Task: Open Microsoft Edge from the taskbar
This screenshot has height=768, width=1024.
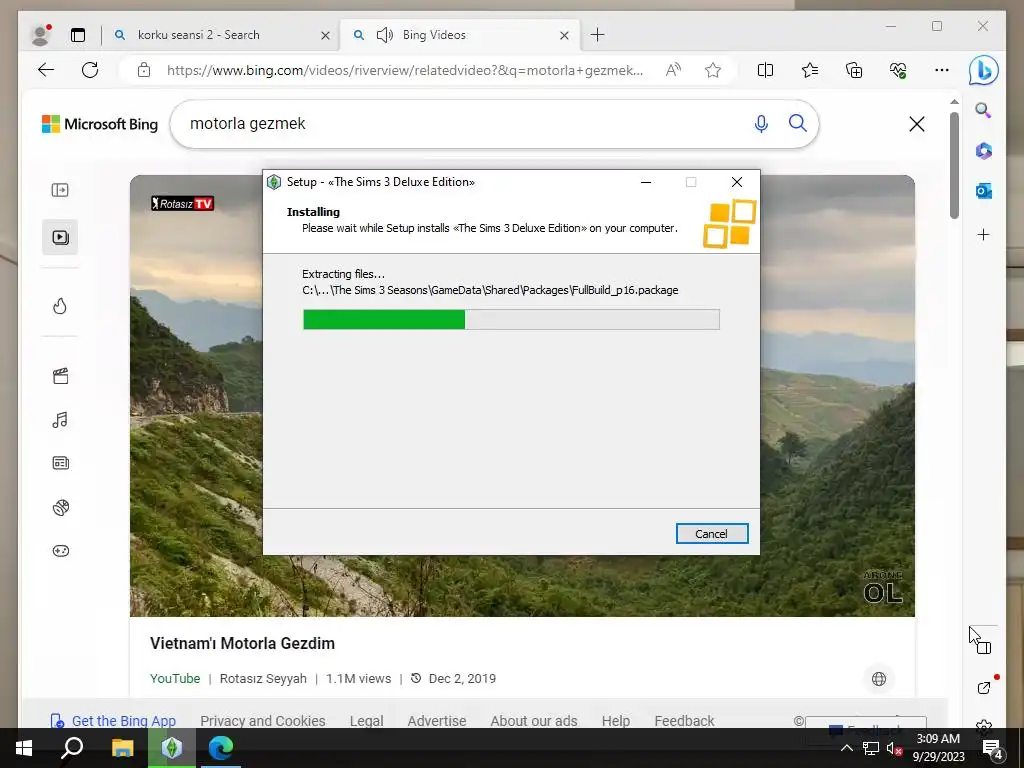Action: coord(221,748)
